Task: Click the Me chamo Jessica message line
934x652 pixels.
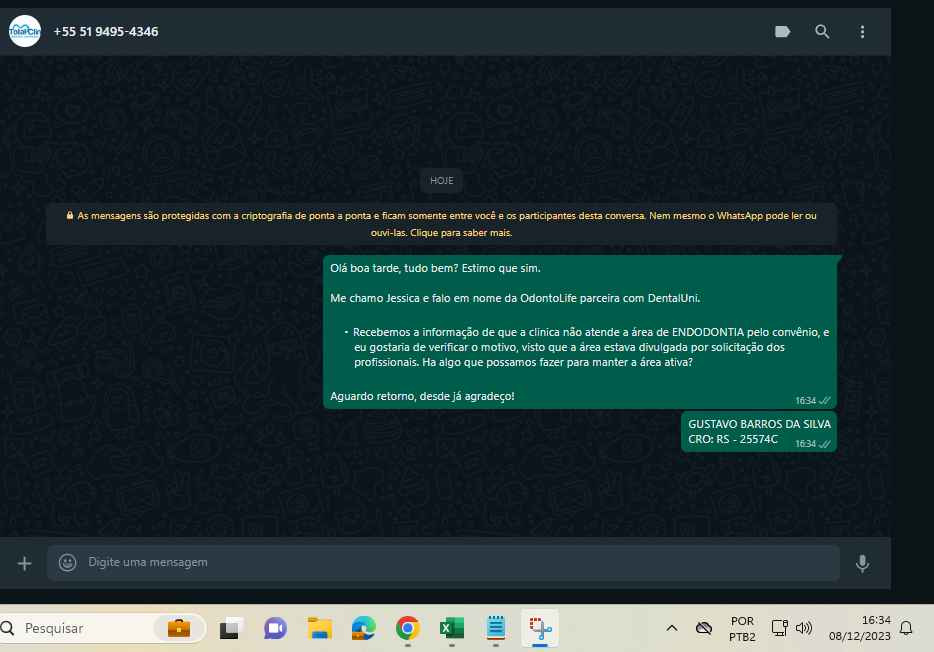Action: tap(515, 298)
